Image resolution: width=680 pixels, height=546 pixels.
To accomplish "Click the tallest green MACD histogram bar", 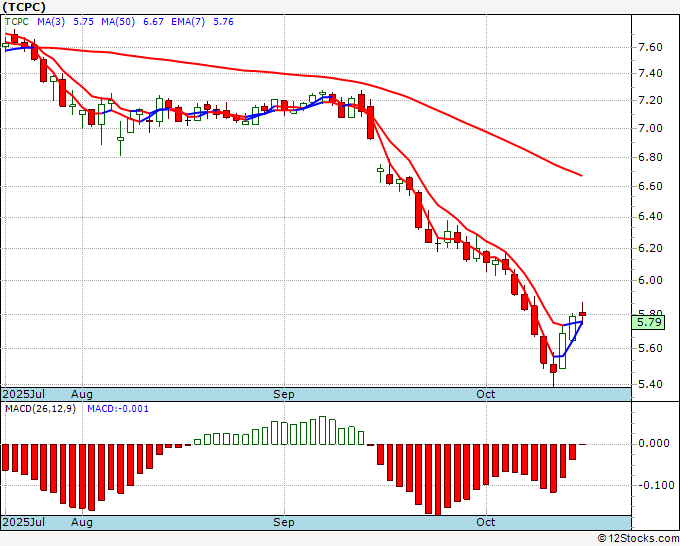I will 322,431.
